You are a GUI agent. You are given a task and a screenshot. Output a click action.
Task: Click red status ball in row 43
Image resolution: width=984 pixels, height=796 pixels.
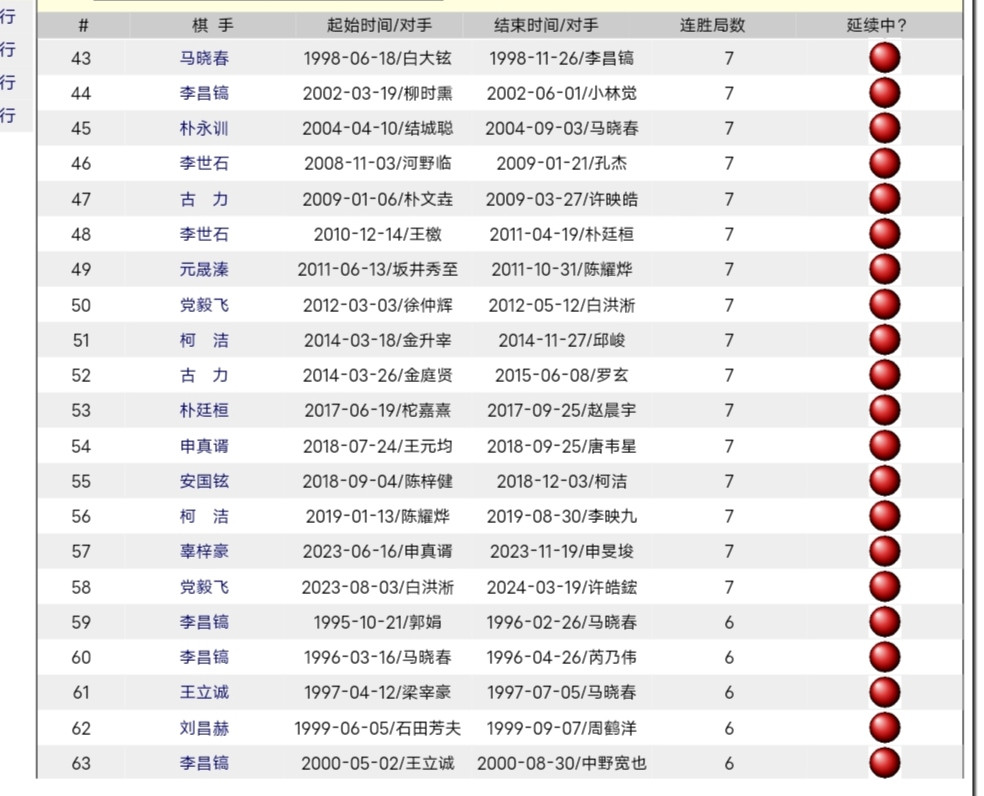[885, 58]
